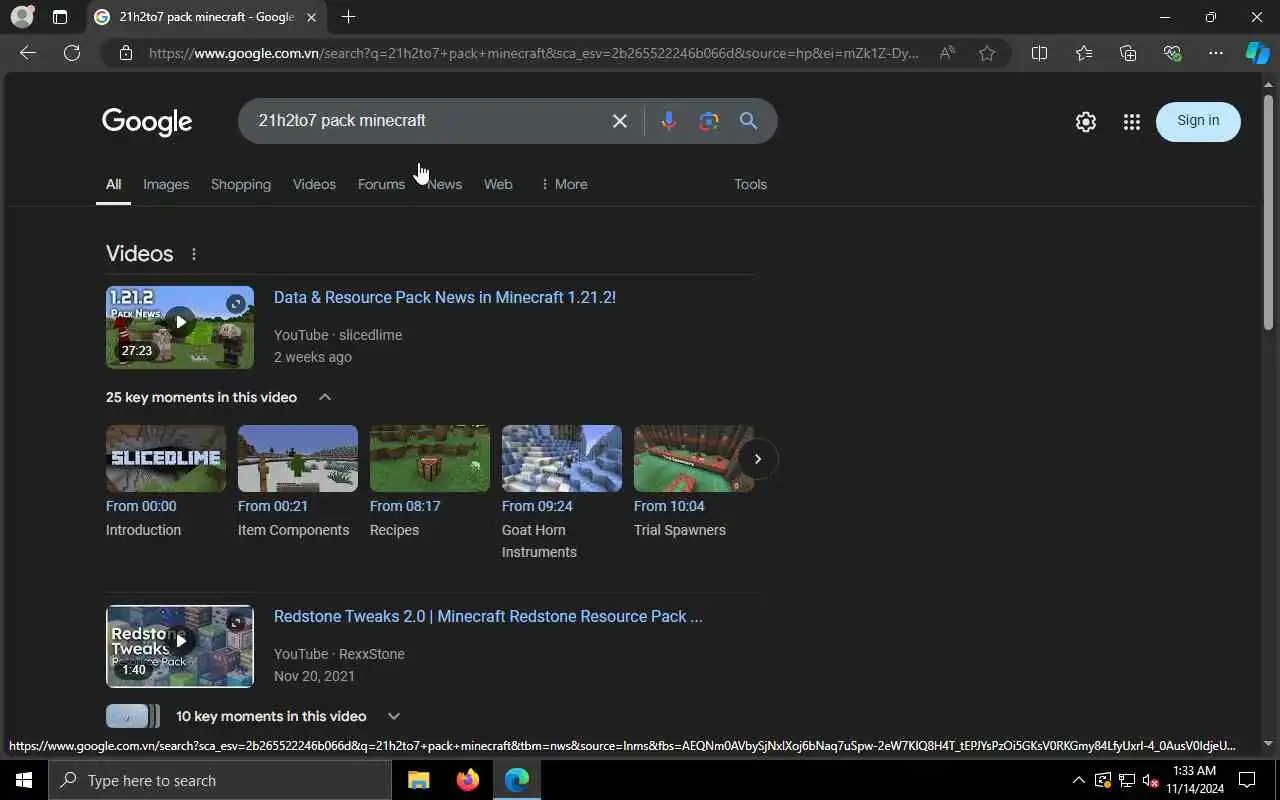Close the 21h2to7 pack minecraft tab
This screenshot has height=800, width=1280.
[x=311, y=17]
